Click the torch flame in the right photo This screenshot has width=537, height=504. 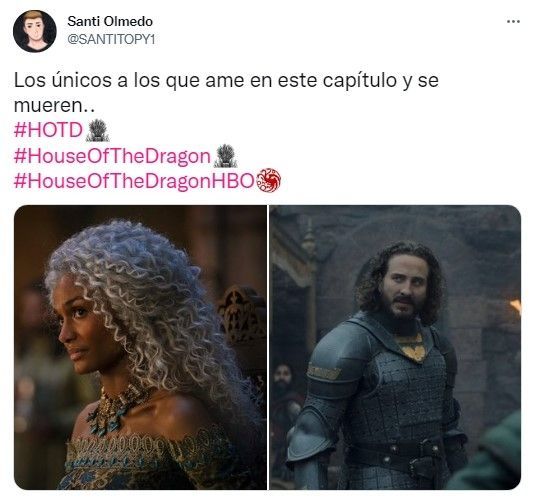[515, 305]
